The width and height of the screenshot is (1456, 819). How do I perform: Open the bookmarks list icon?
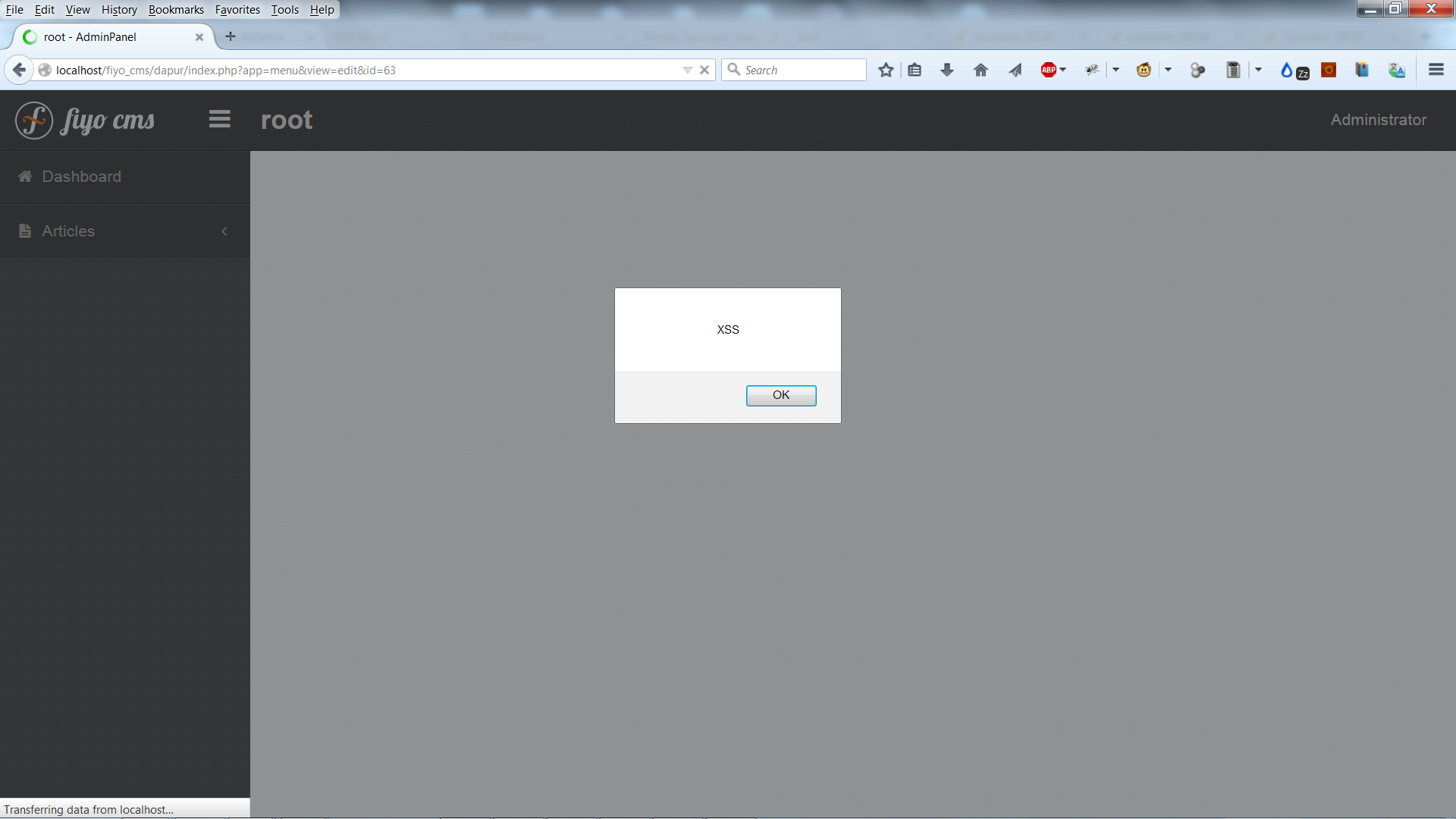tap(915, 70)
